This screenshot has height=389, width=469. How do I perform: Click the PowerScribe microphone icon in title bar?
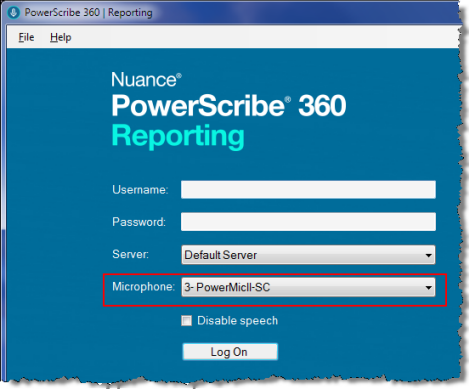13,13
